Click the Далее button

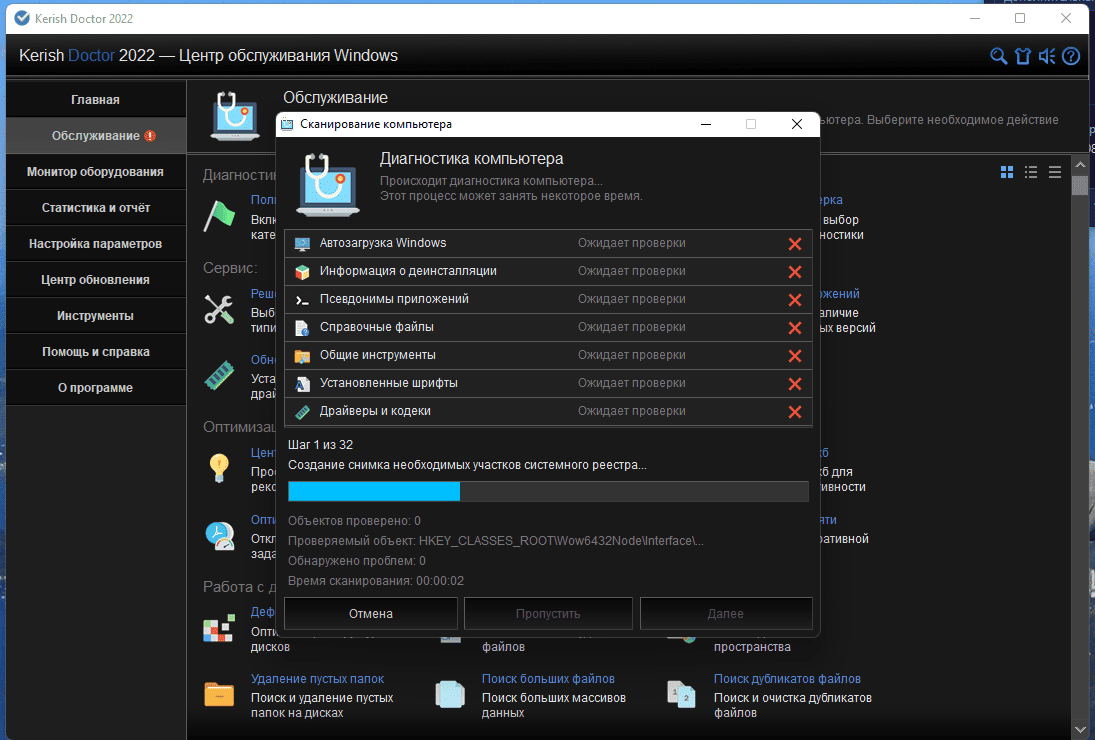(x=726, y=614)
